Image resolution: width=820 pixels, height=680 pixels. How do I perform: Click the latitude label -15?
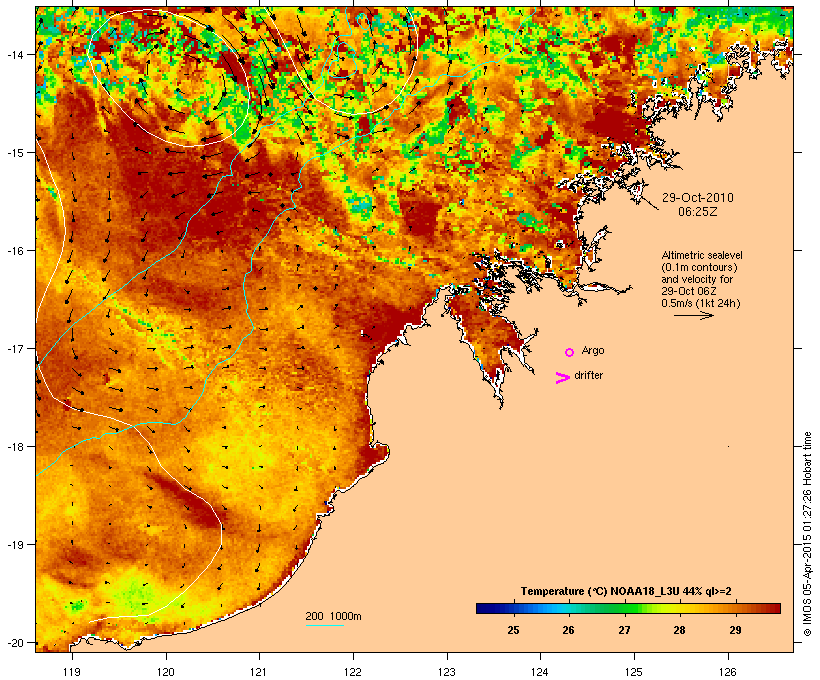click(x=15, y=153)
